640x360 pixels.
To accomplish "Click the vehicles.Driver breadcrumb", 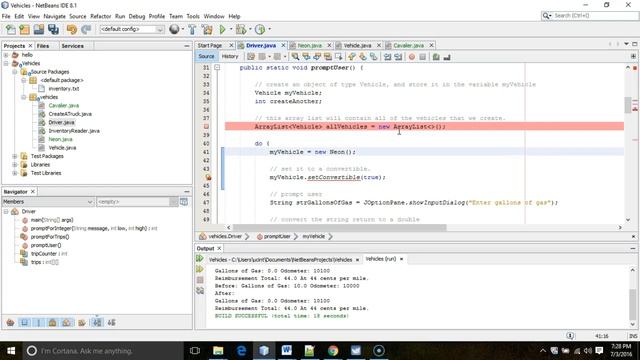I will pos(225,236).
